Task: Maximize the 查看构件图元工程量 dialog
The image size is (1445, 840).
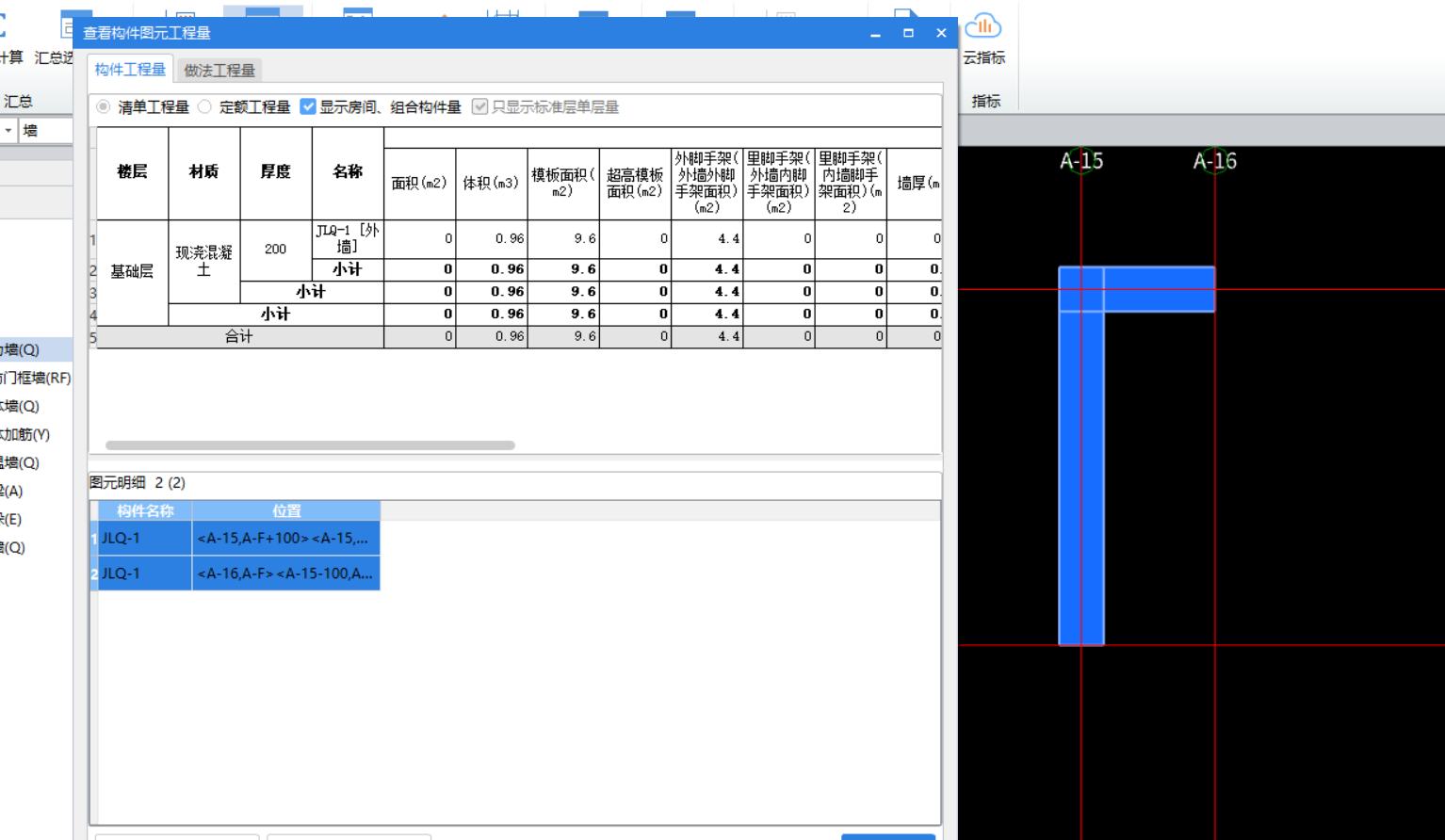Action: pyautogui.click(x=908, y=33)
